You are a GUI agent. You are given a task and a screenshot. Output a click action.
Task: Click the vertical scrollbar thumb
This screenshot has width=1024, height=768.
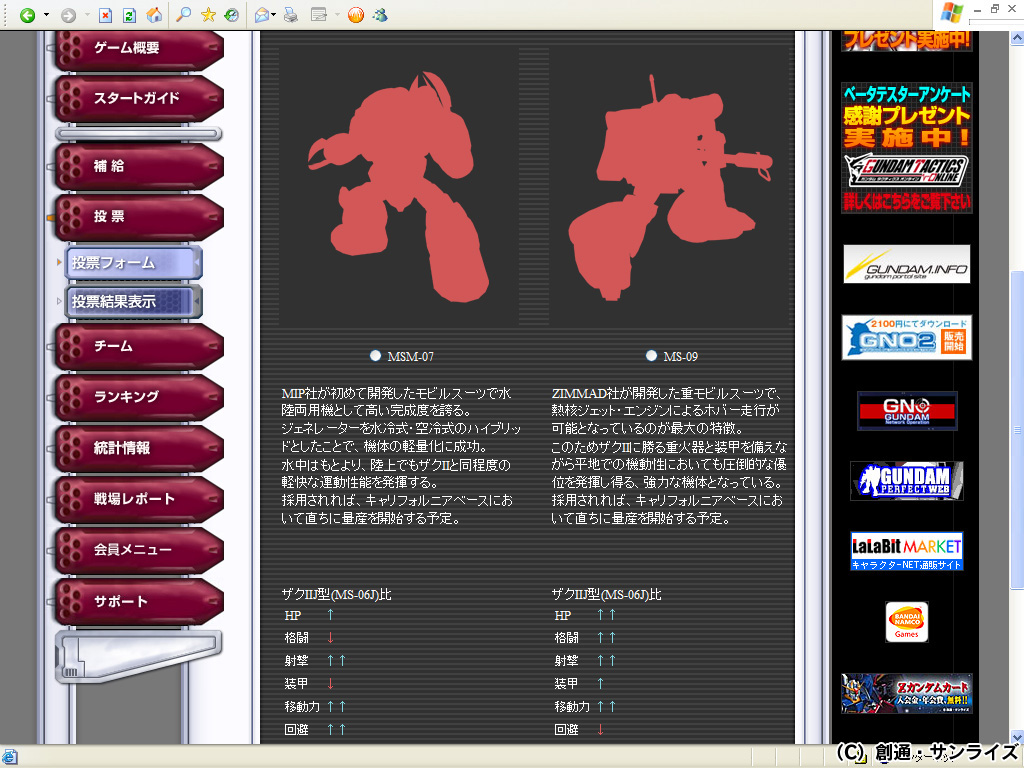(1017, 430)
